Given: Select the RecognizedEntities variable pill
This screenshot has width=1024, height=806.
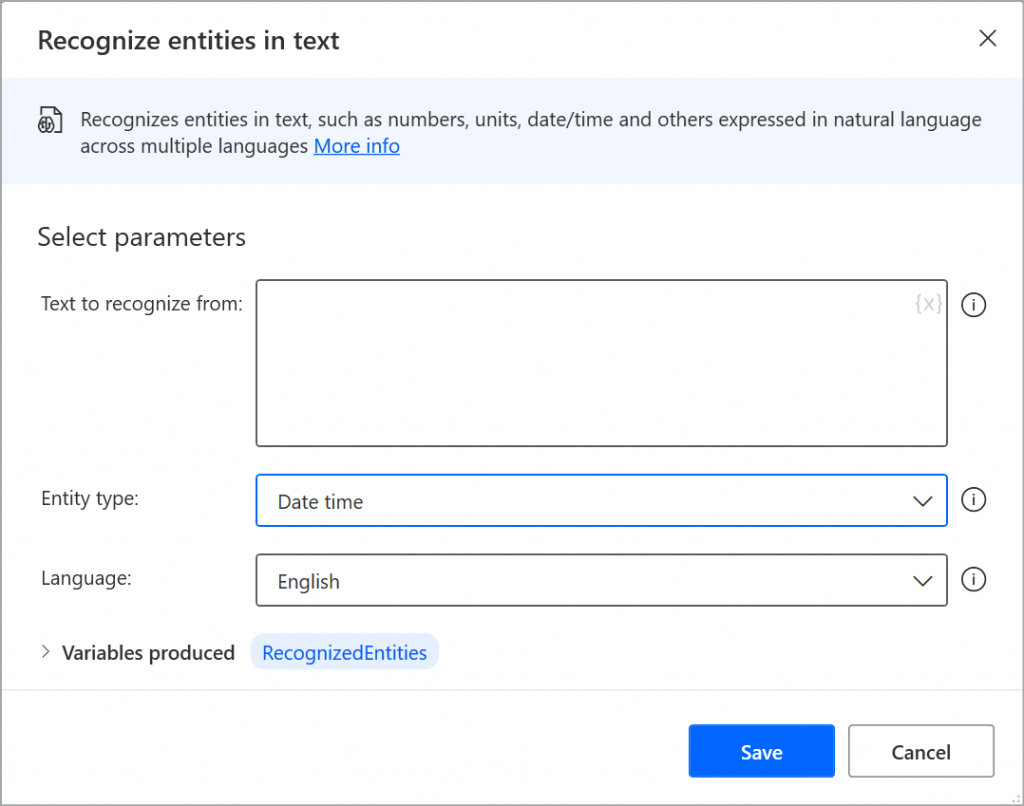Looking at the screenshot, I should click(x=344, y=653).
